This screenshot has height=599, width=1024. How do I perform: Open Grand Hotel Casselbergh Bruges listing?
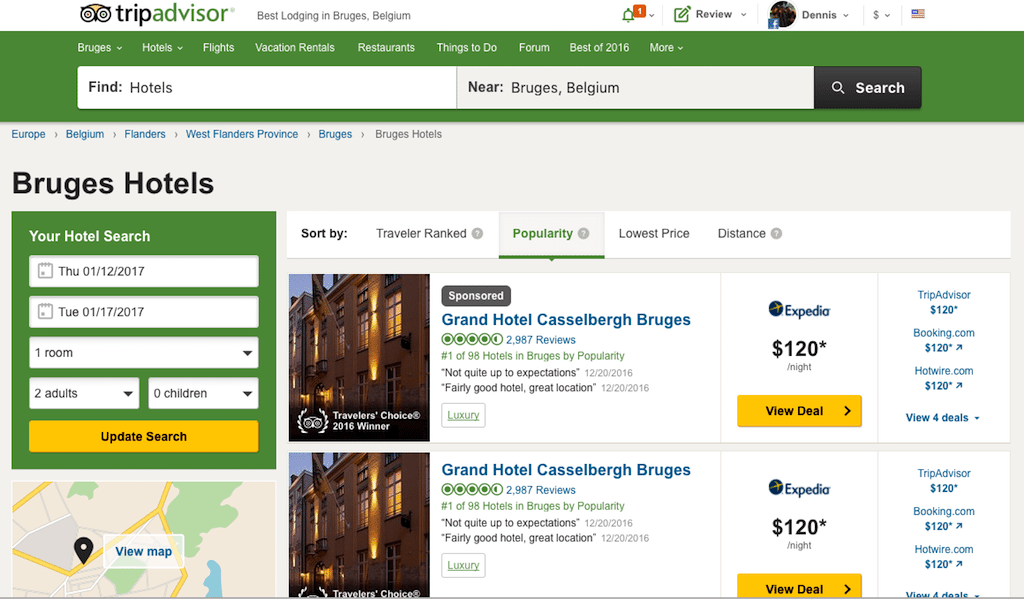pyautogui.click(x=566, y=319)
